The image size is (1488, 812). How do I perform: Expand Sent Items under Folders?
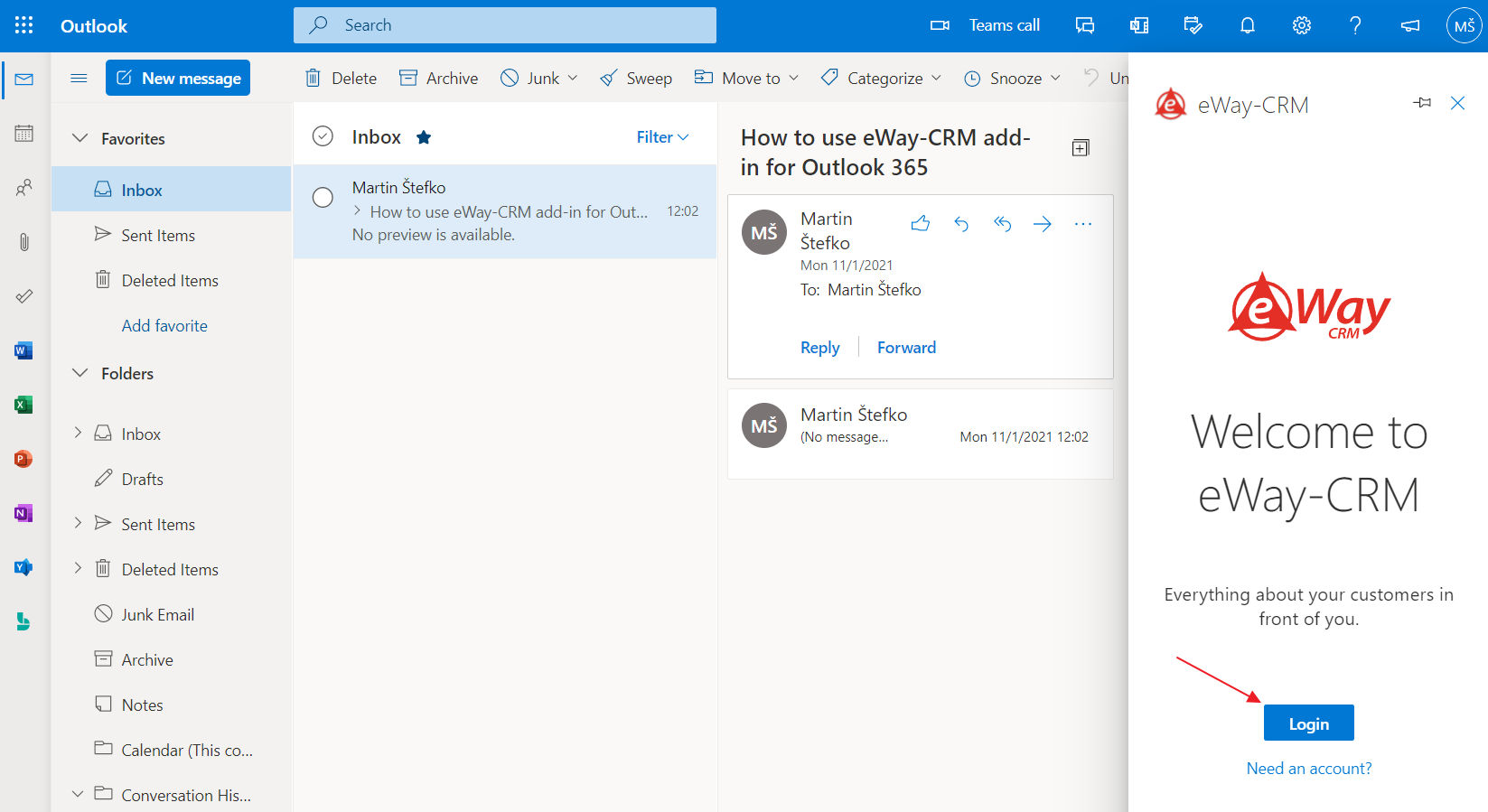78,523
